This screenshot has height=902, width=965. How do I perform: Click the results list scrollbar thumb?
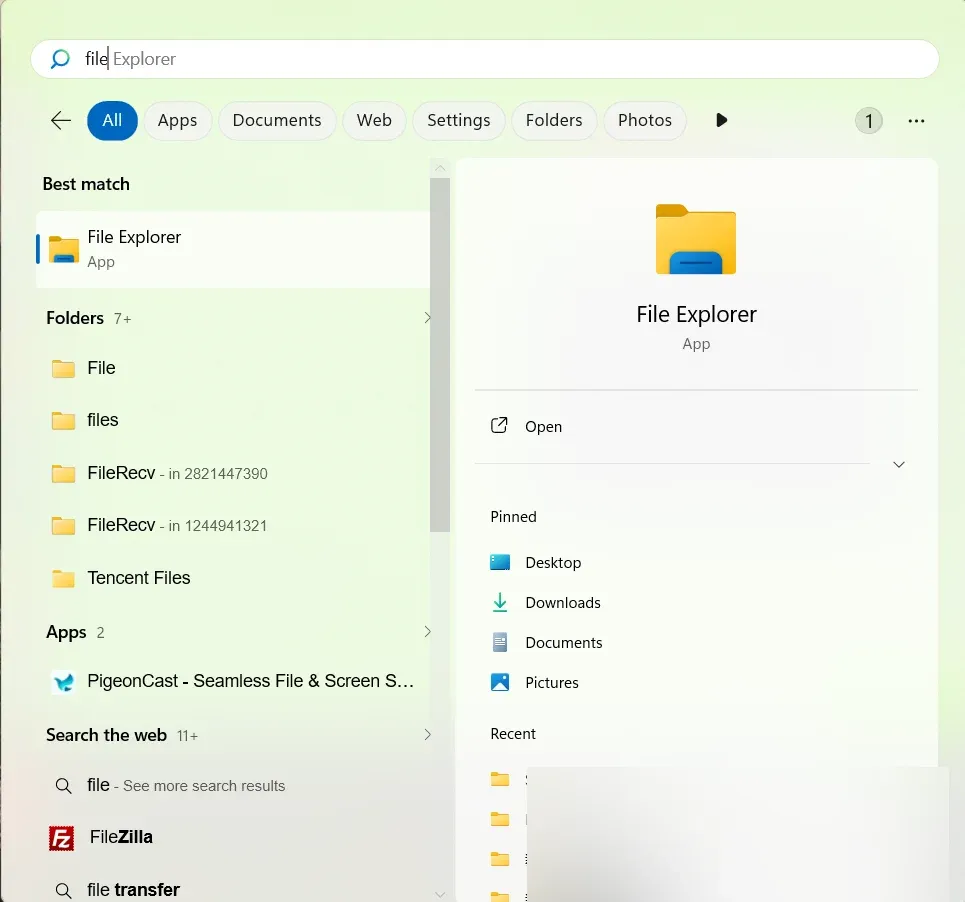click(x=439, y=355)
